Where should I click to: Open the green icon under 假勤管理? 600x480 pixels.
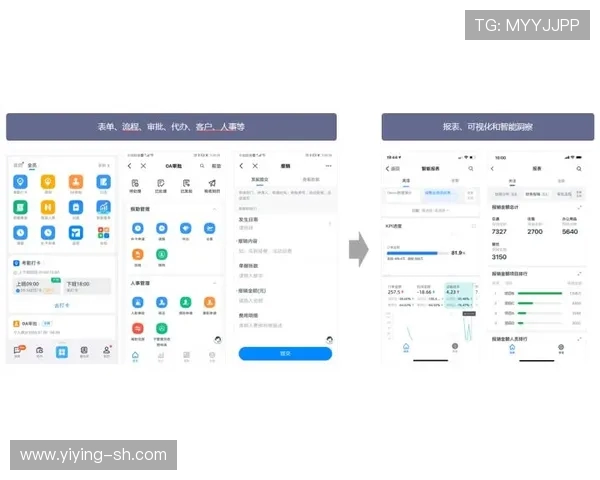pos(162,254)
